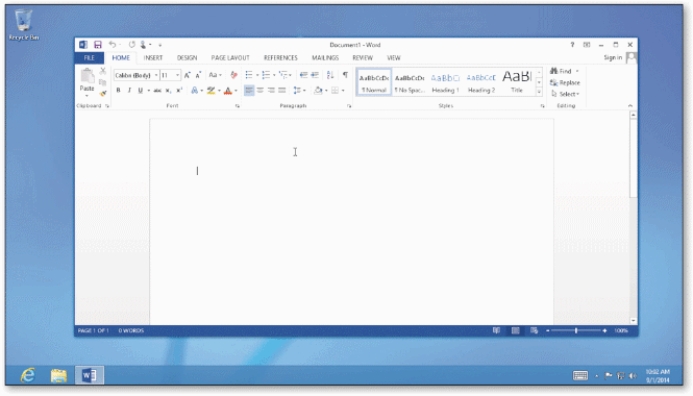693x396 pixels.
Task: Switch to the DESIGN tab
Action: [187, 58]
